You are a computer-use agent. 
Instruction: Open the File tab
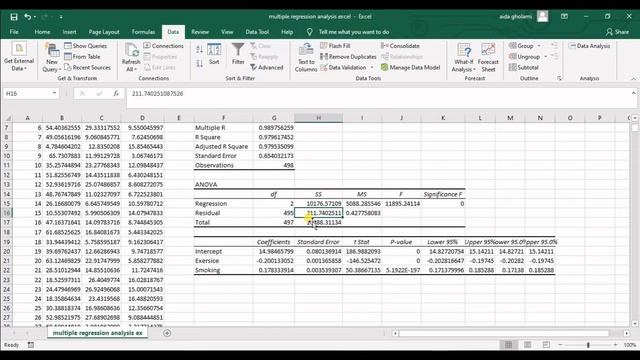14,32
